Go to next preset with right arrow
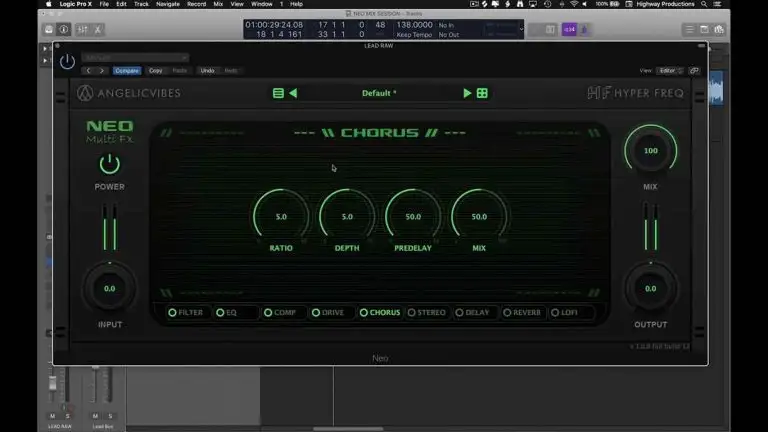Image resolution: width=768 pixels, height=432 pixels. point(467,93)
